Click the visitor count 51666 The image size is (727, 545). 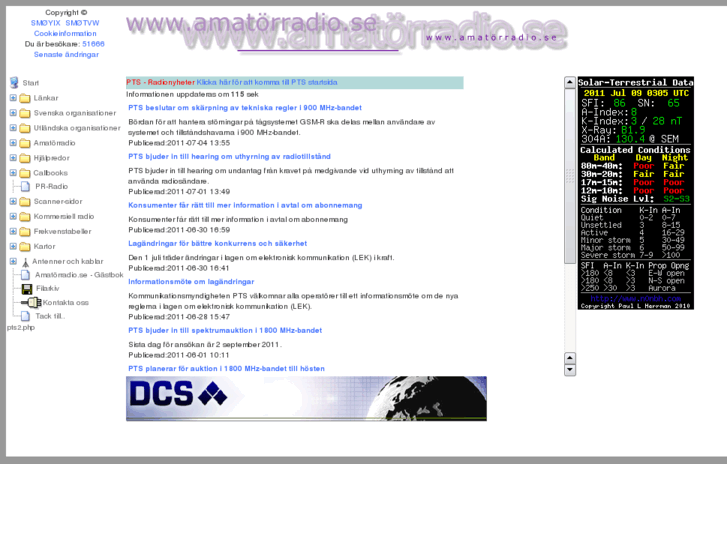pos(93,44)
